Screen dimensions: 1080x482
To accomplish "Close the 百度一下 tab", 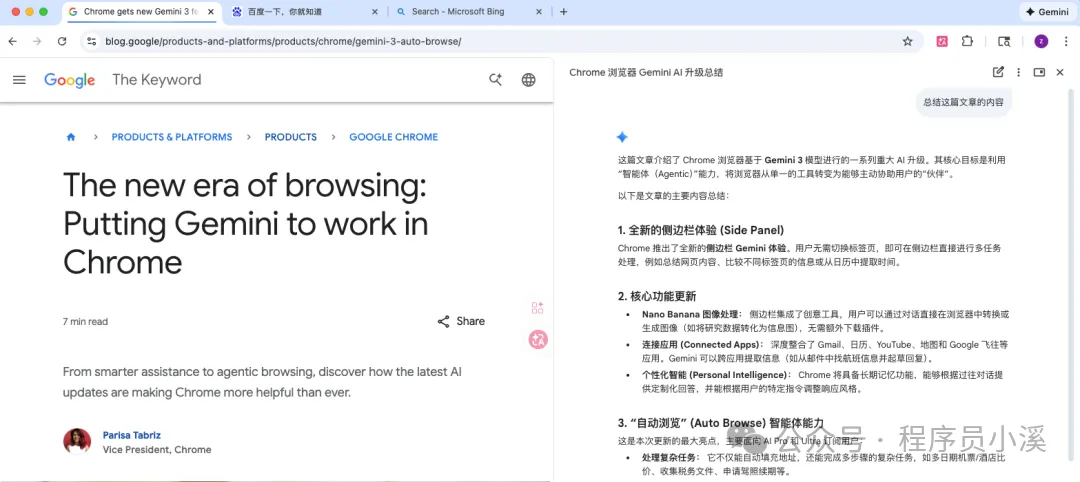I will pyautogui.click(x=375, y=12).
